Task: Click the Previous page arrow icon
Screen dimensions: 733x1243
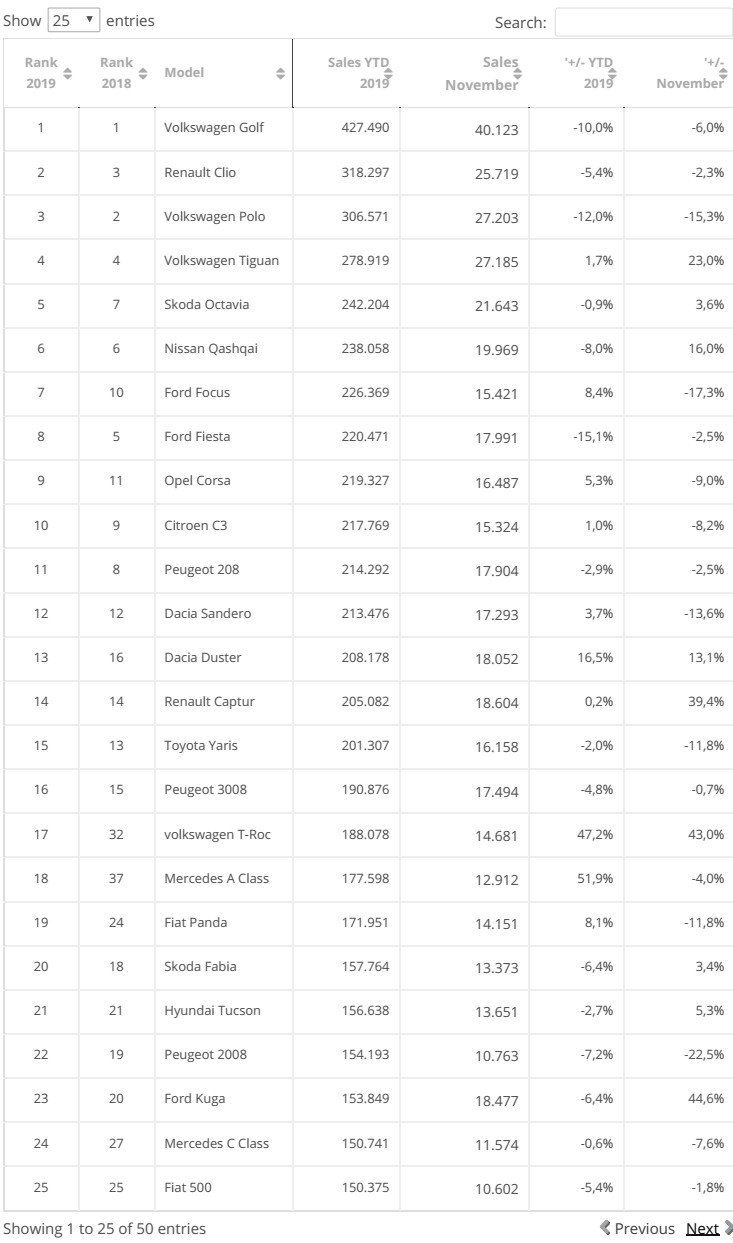Action: (605, 1228)
